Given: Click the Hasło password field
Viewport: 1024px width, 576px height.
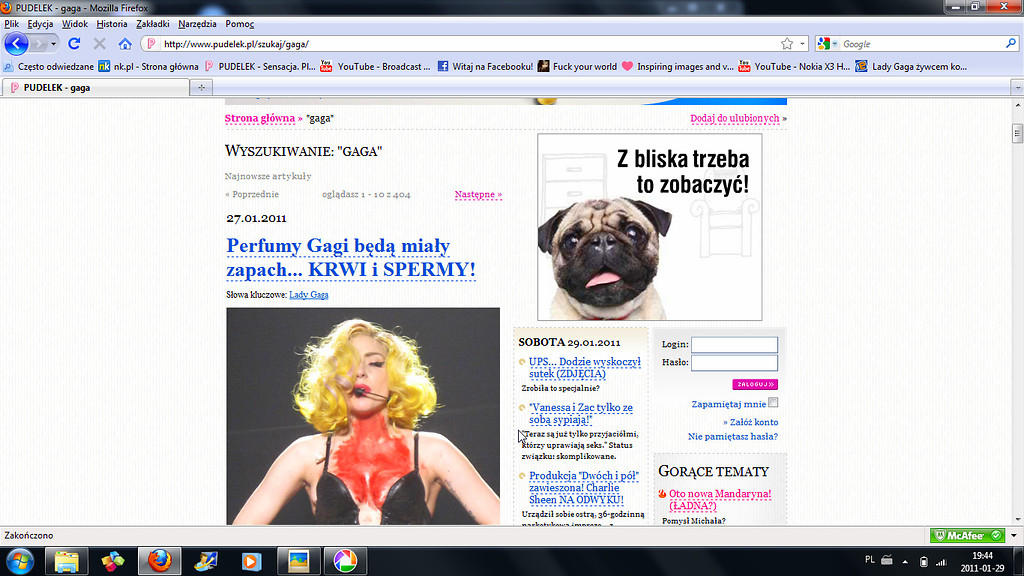Looking at the screenshot, I should [735, 362].
